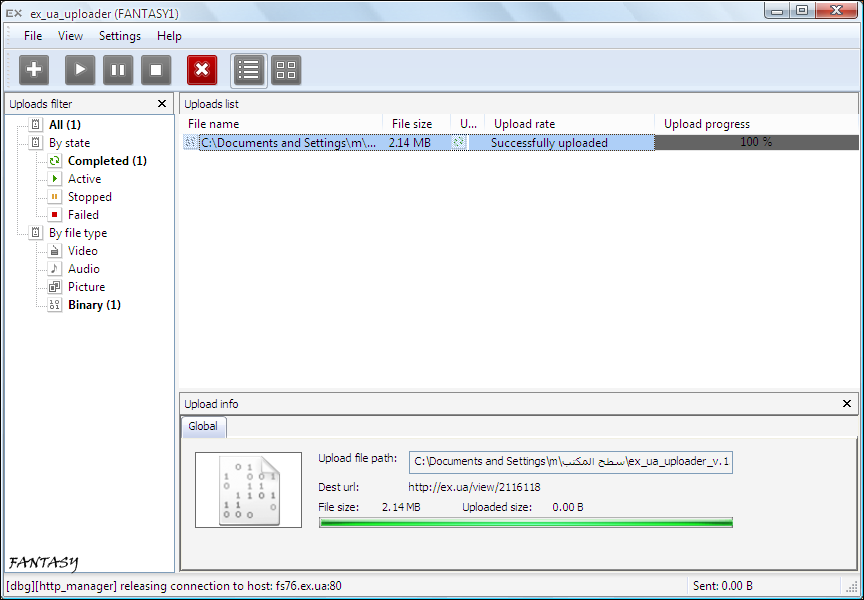The height and width of the screenshot is (600, 864).
Task: Click the Picture frames icon
Action: [x=55, y=287]
